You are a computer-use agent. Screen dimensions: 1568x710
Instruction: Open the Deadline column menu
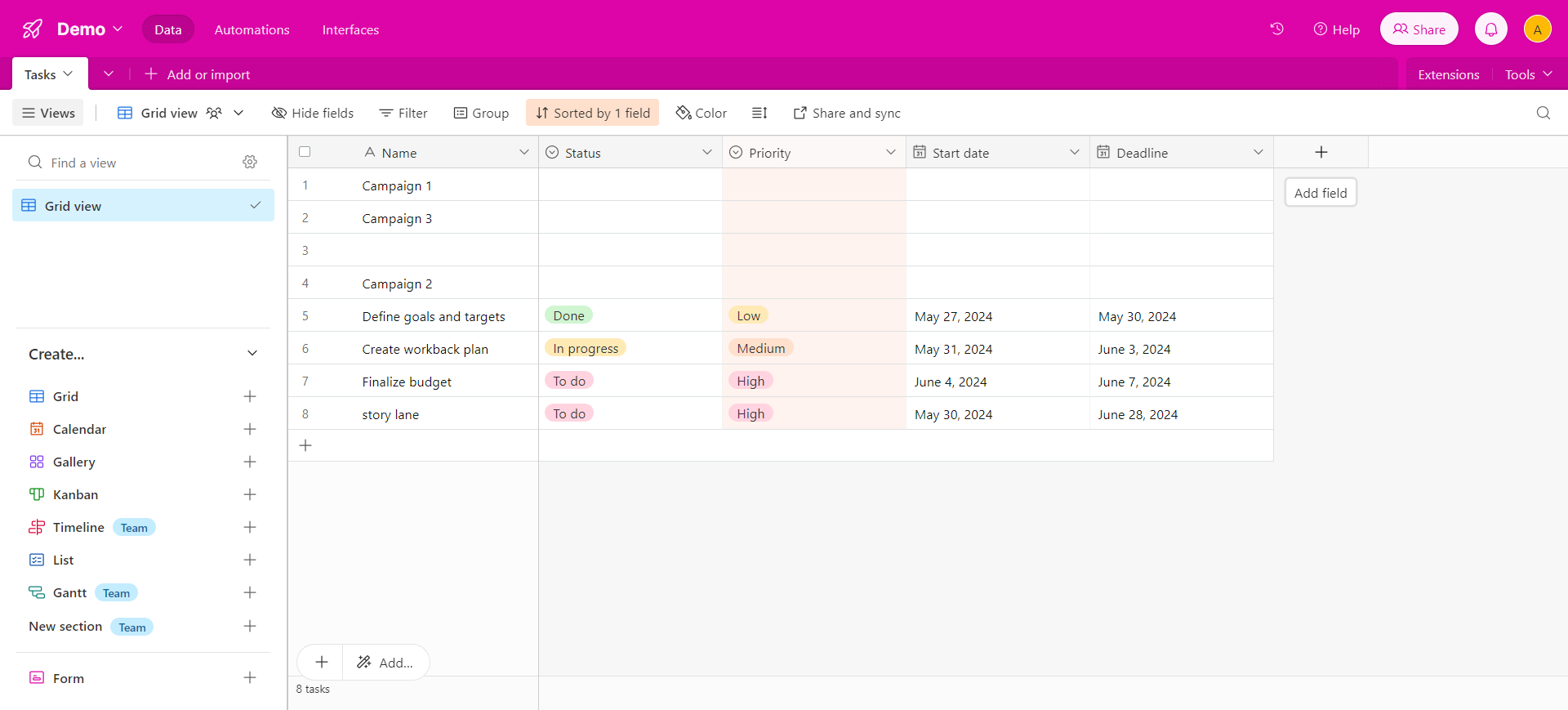point(1258,152)
